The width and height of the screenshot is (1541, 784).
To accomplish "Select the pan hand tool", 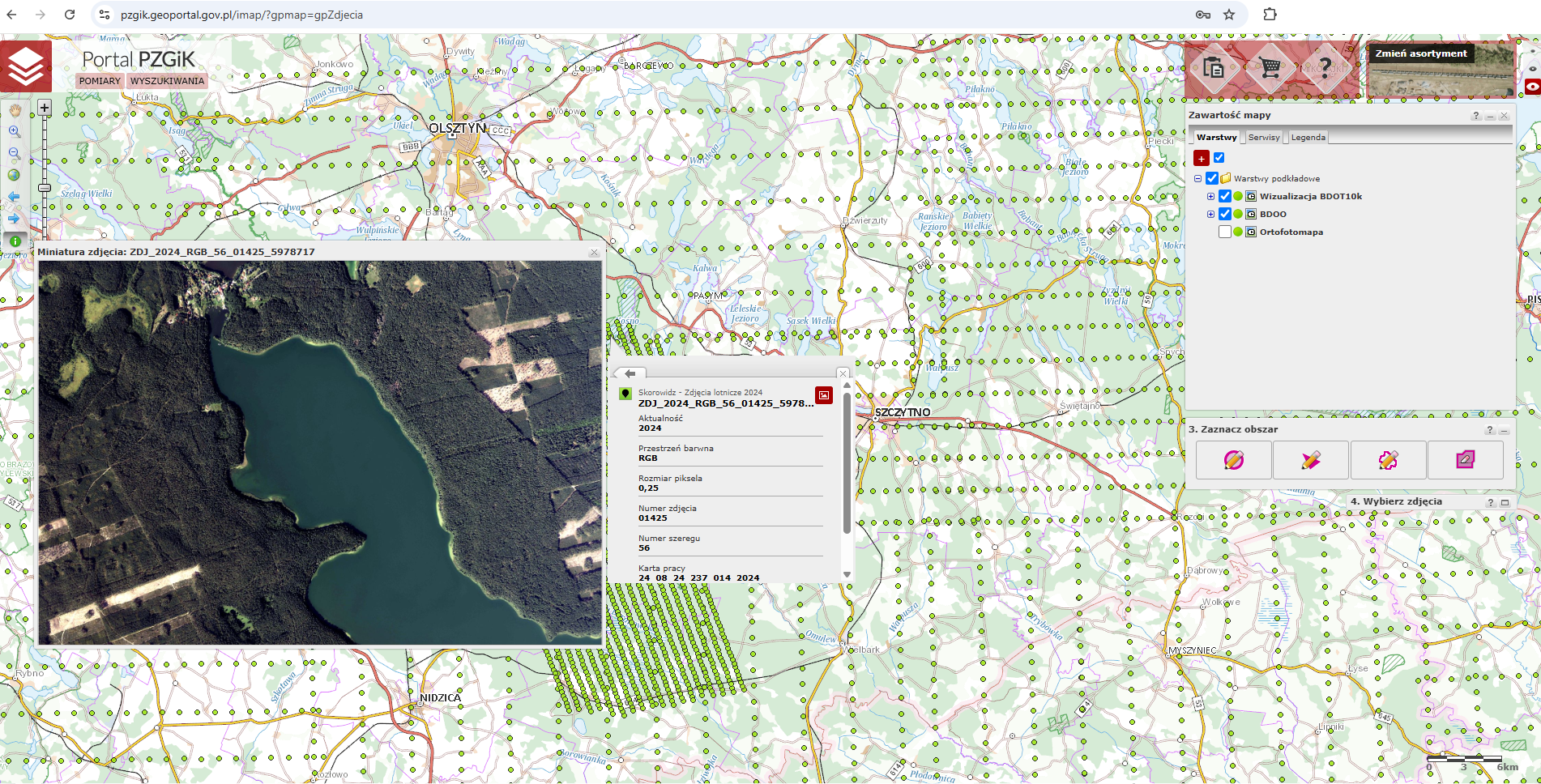I will pyautogui.click(x=15, y=109).
